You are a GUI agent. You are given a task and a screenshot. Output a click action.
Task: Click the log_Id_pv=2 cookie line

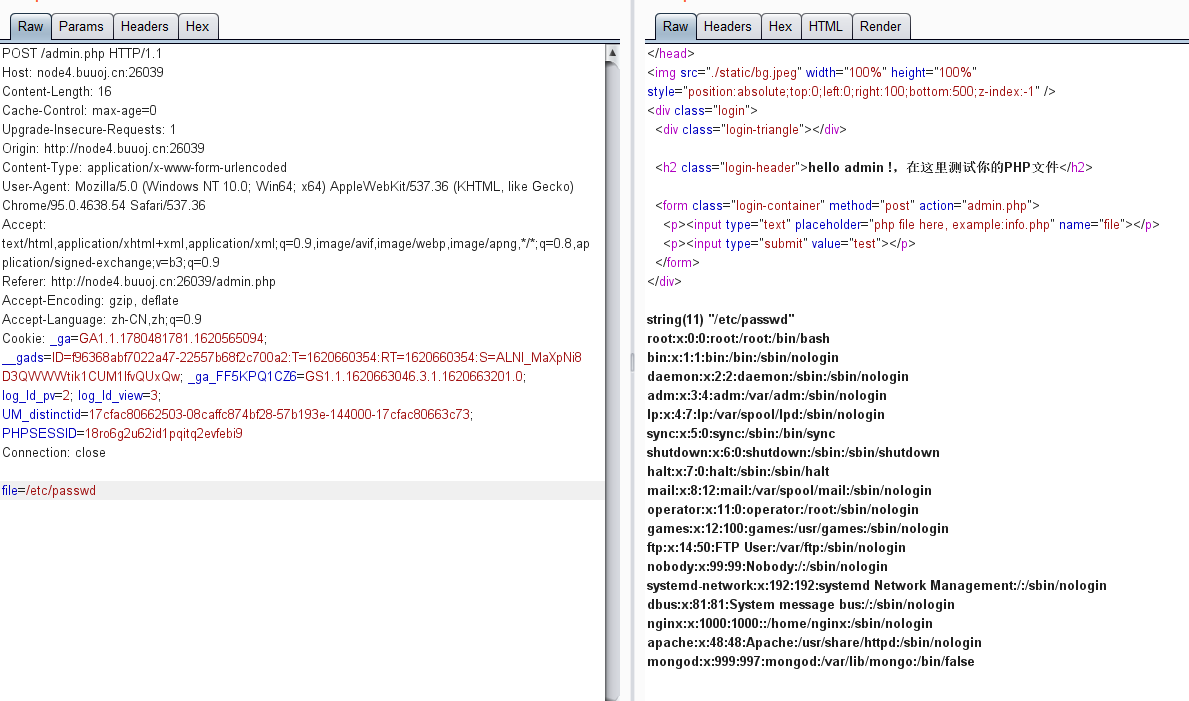81,395
